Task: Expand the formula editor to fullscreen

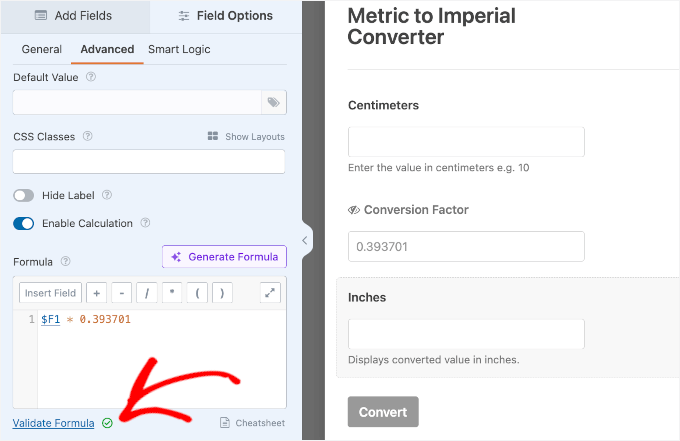Action: [x=270, y=292]
